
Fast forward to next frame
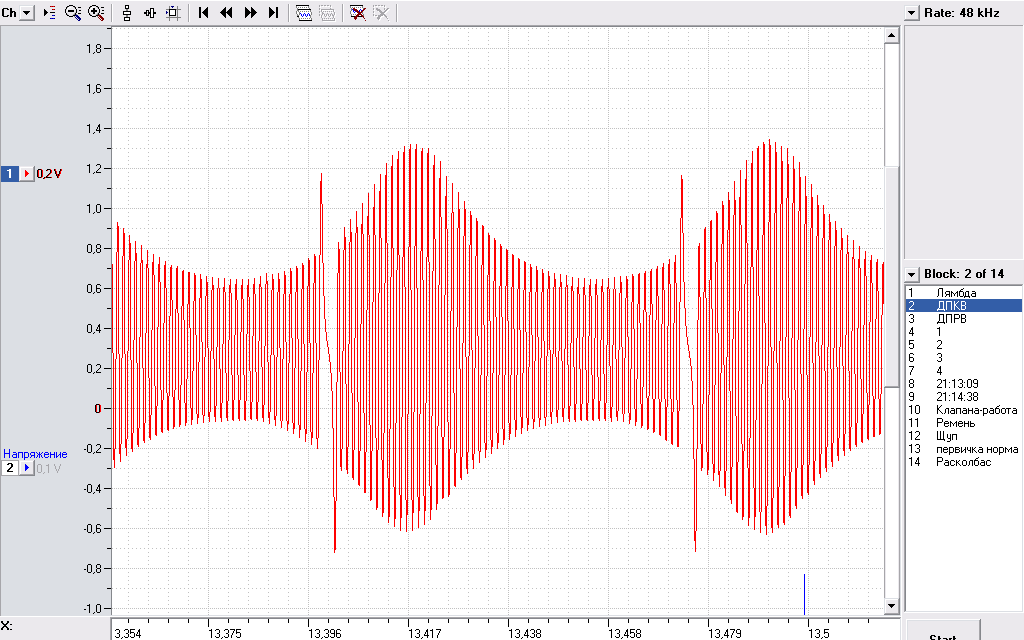(x=250, y=12)
